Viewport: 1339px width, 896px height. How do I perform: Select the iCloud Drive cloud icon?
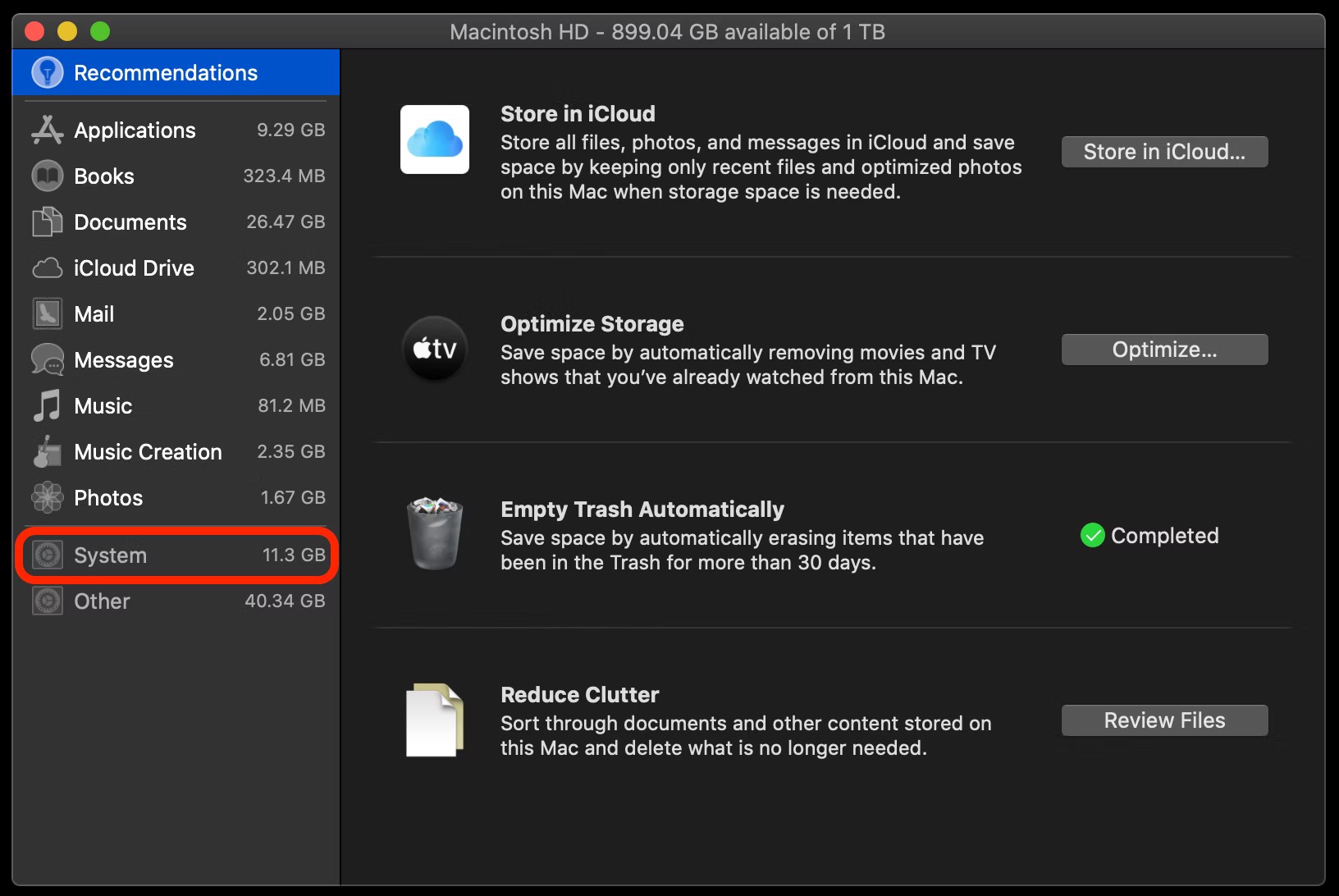coord(47,268)
